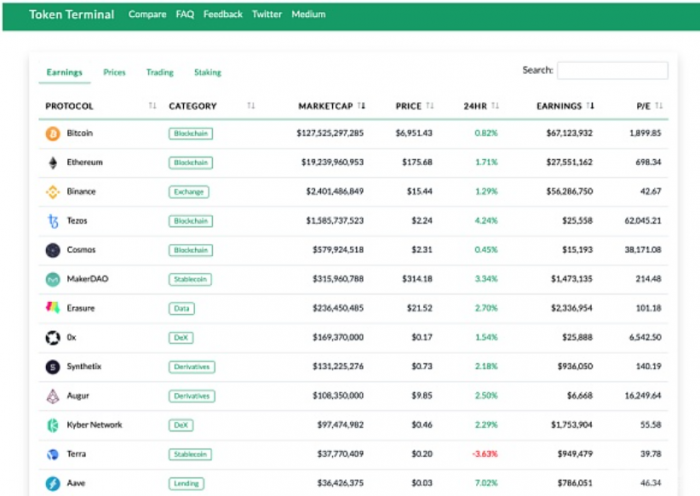Sort by Price column arrows
The image size is (700, 496).
click(x=429, y=106)
